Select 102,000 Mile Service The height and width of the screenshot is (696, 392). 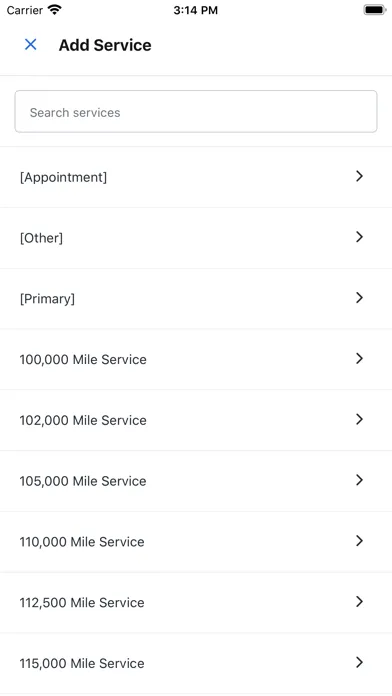pos(196,420)
